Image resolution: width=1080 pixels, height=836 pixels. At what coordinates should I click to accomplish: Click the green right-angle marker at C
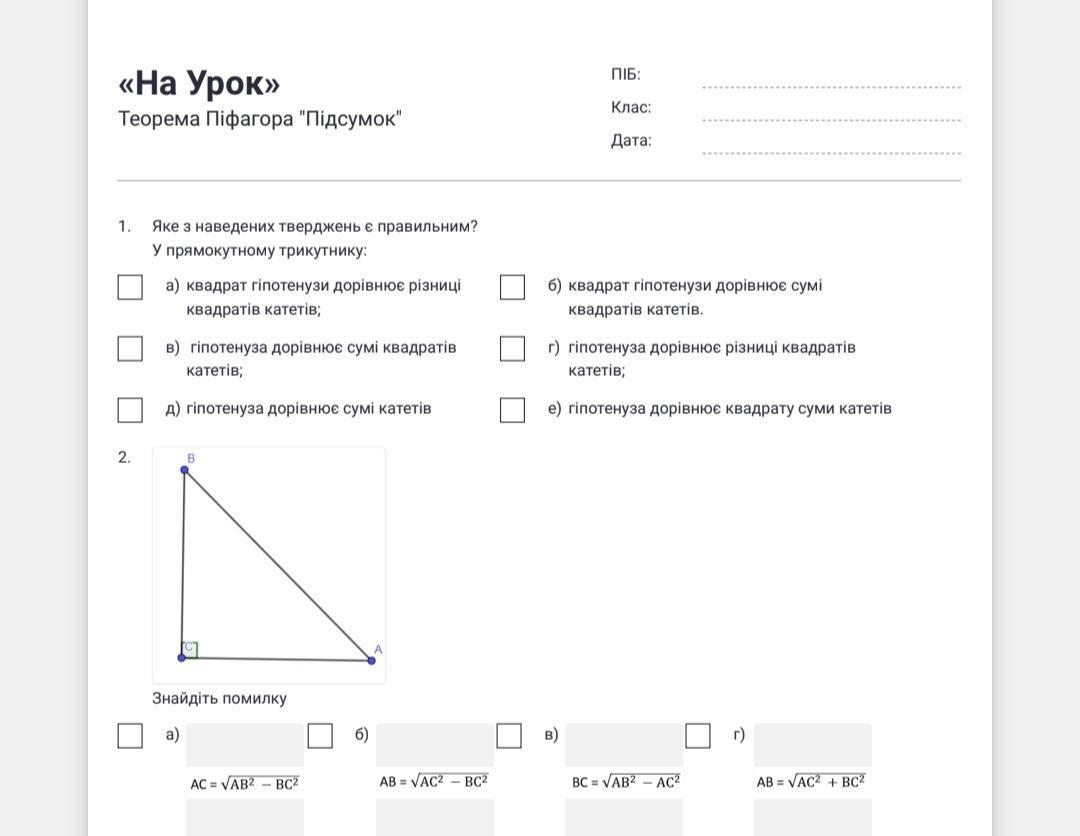pos(190,649)
